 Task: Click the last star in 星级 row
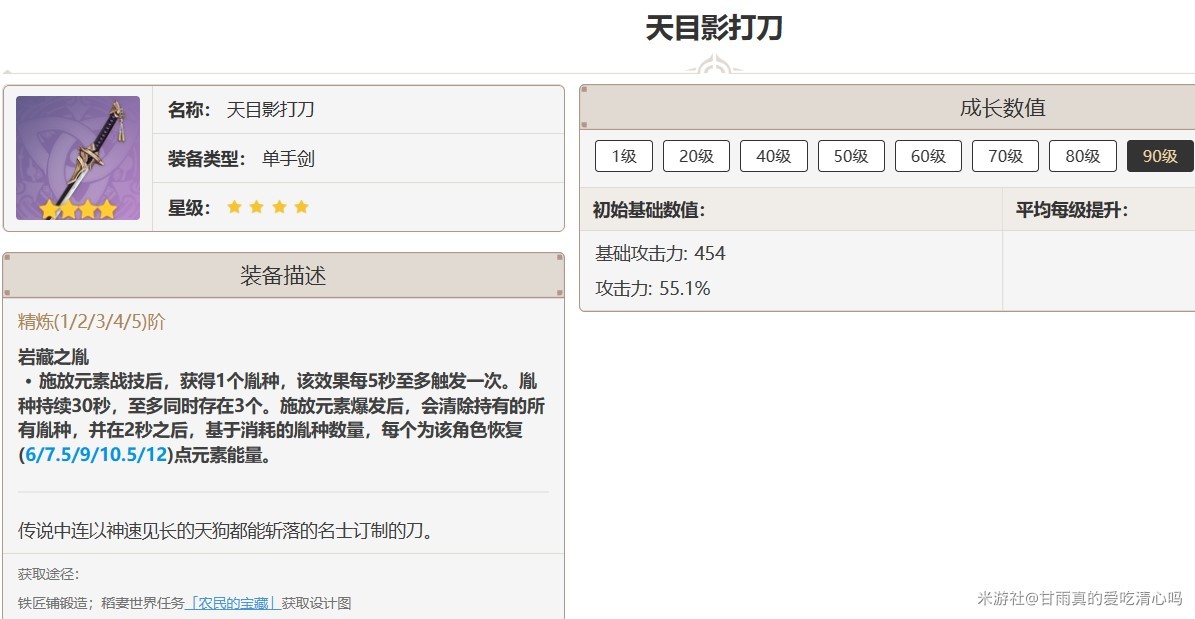tap(301, 207)
